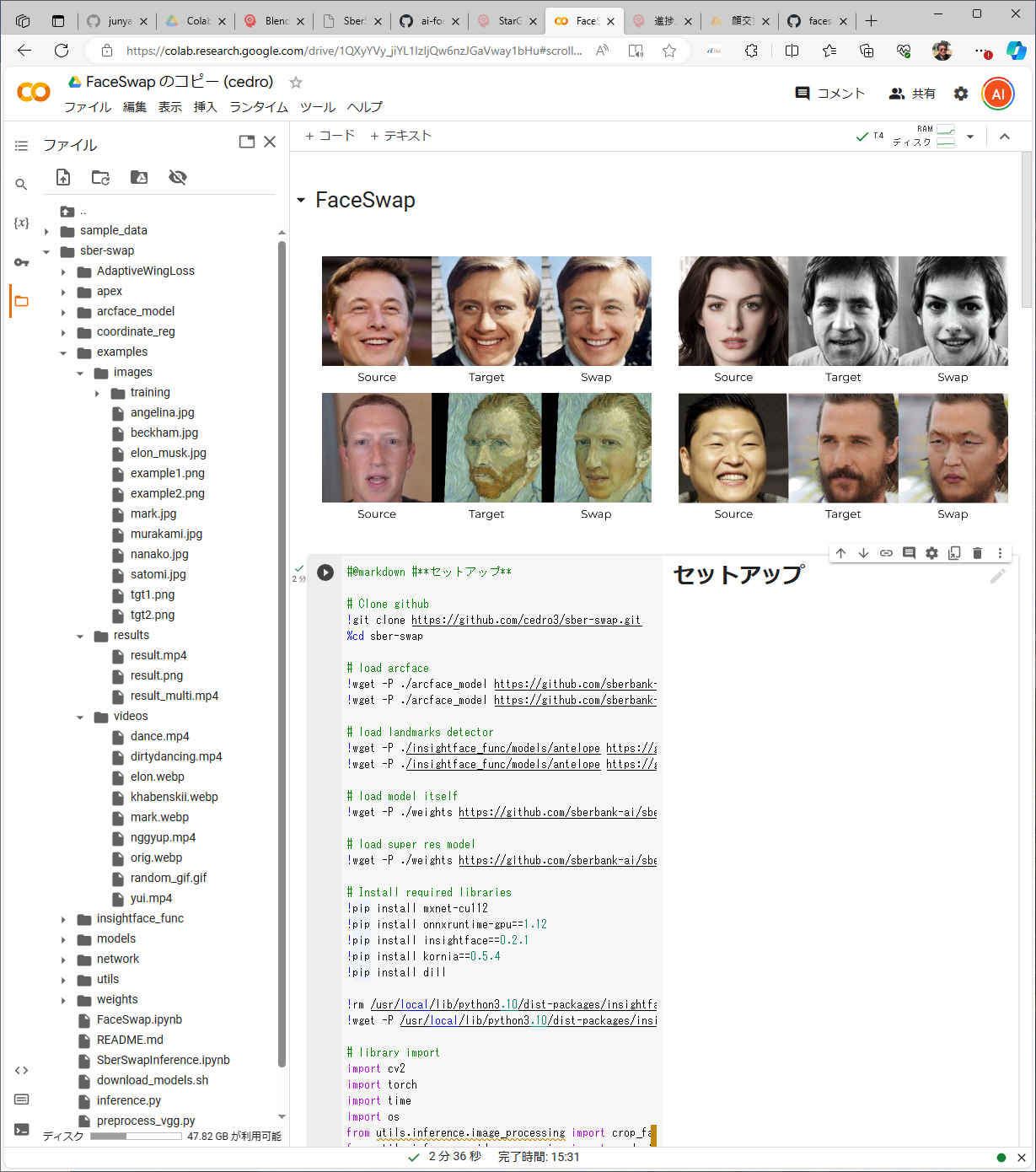
Task: Open the terminal icon at bottom left
Action: [x=21, y=1129]
